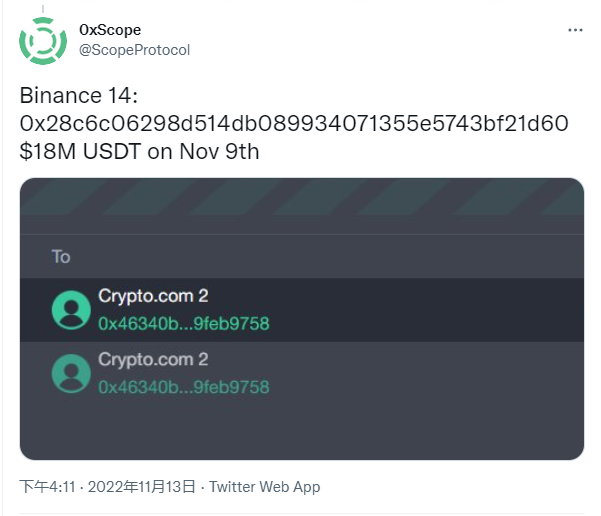Image resolution: width=601 pixels, height=516 pixels.
Task: Select the long 0x28c6c wallet address text
Action: coord(294,123)
